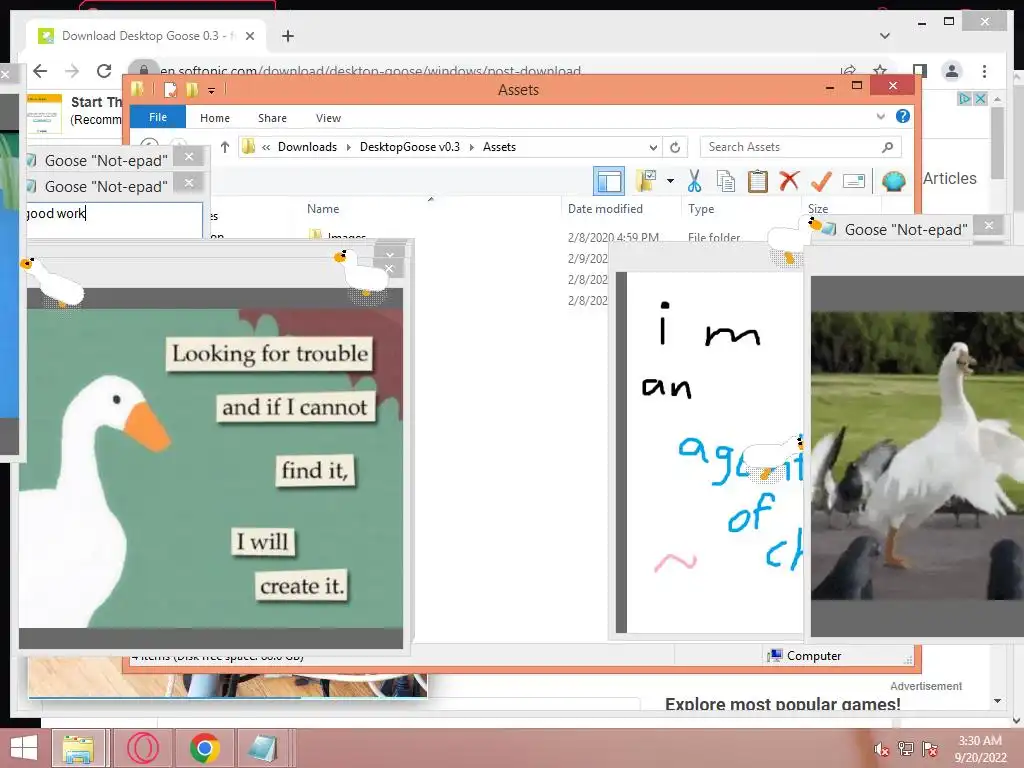Viewport: 1024px width, 768px height.
Task: Expand the double-chevron before Downloads
Action: (266, 148)
